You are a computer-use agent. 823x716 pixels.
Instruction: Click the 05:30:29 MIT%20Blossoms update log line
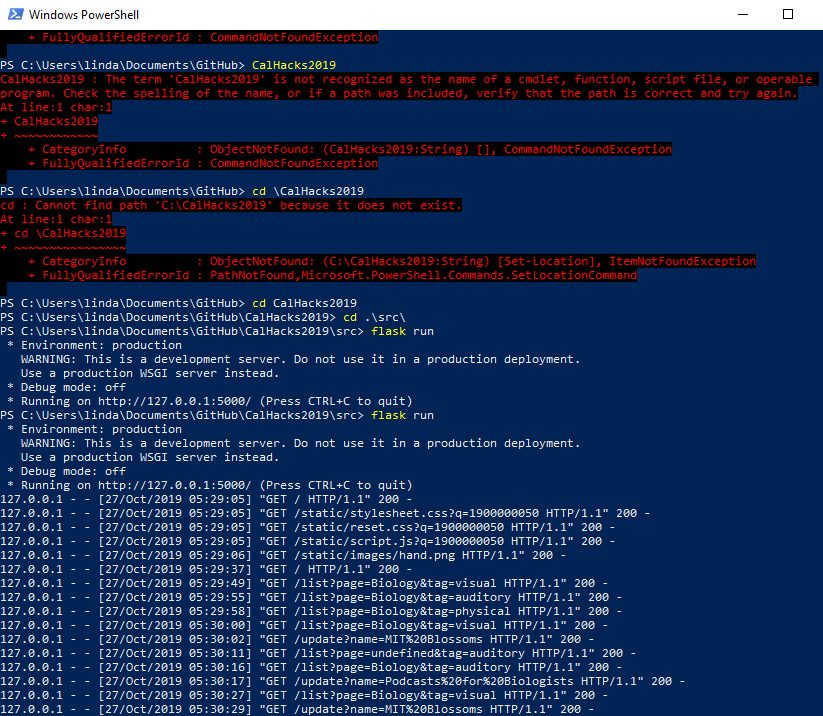pyautogui.click(x=297, y=709)
